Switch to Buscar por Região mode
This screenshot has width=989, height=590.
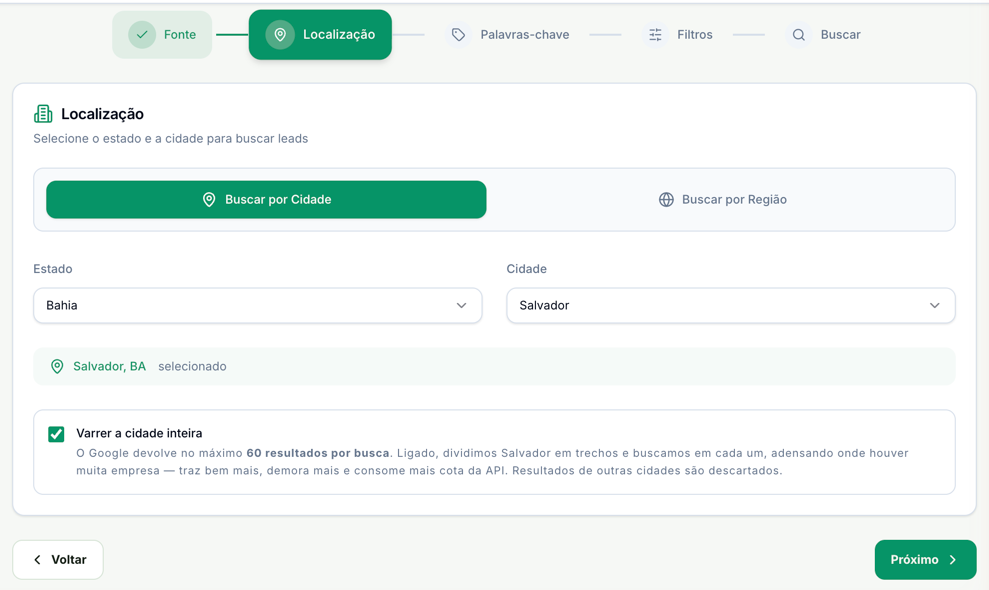coord(722,199)
